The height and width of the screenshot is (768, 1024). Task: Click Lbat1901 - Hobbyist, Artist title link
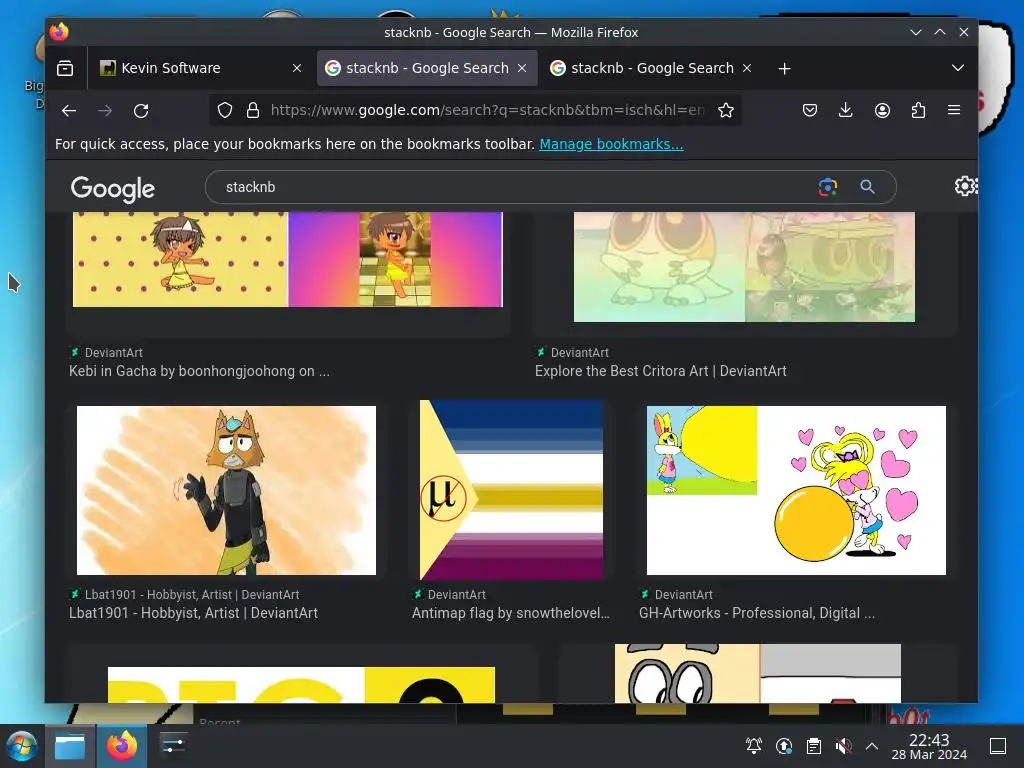click(193, 613)
